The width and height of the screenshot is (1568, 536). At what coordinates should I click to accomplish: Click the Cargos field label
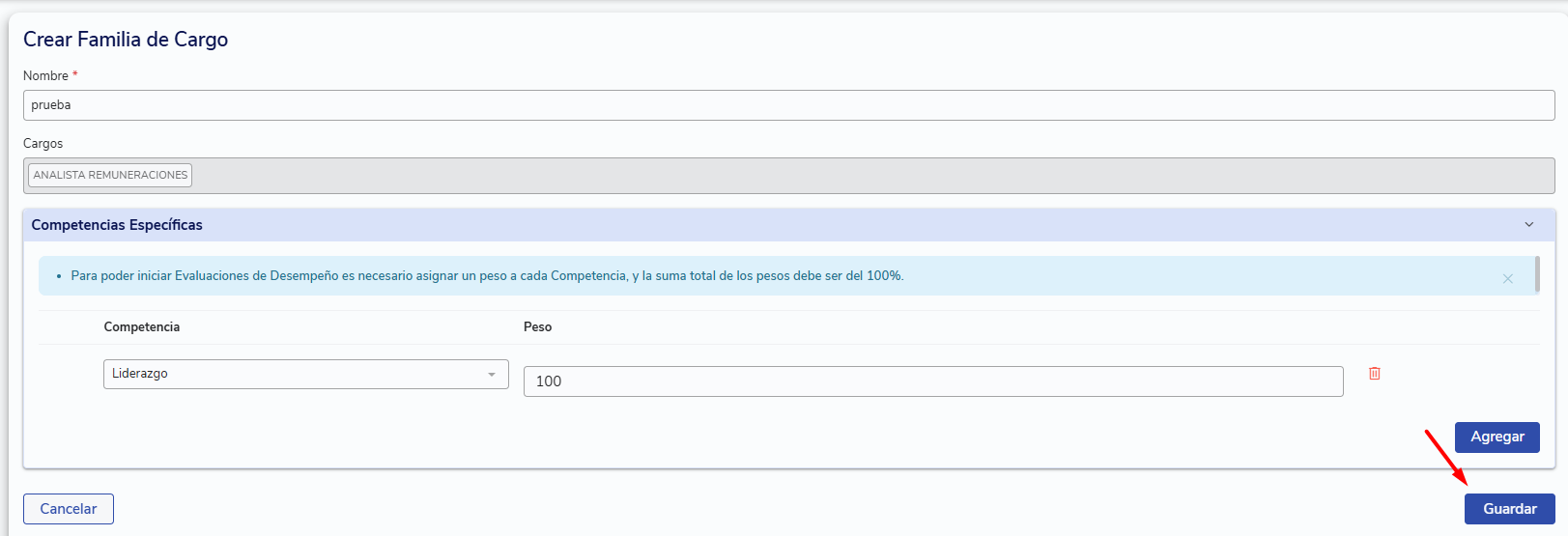(x=43, y=143)
